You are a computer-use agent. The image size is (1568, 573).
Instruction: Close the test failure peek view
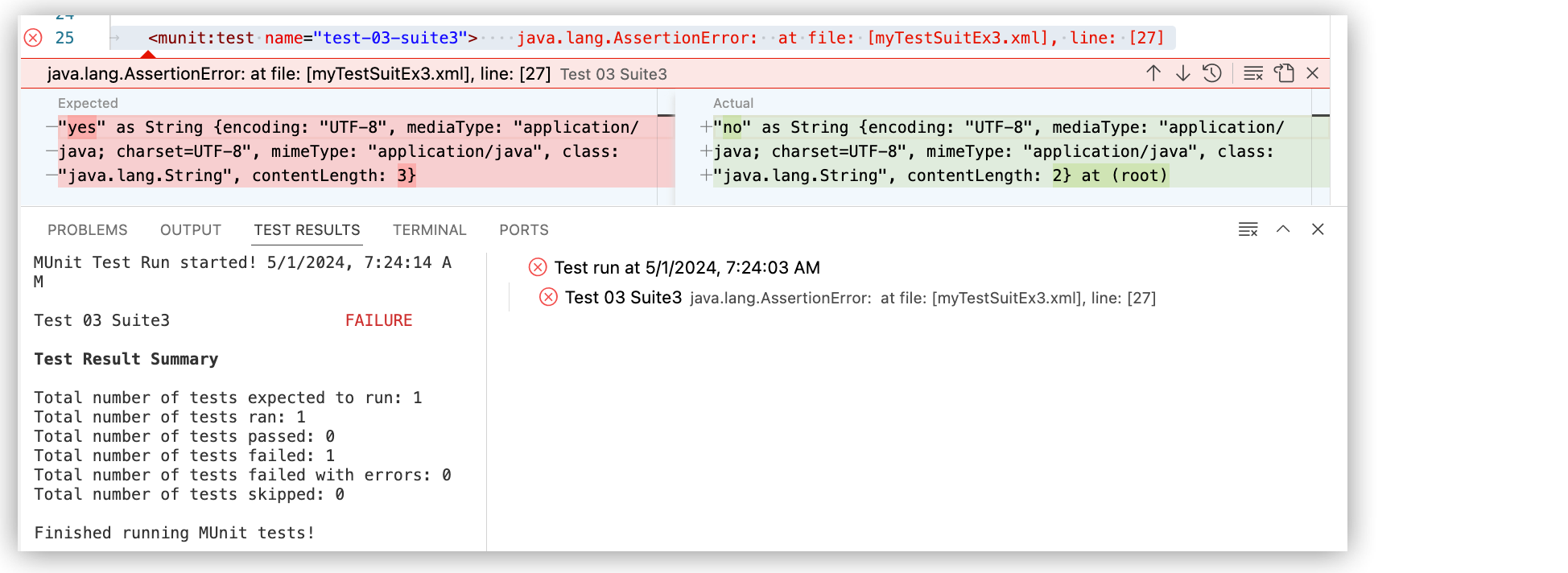click(1313, 73)
